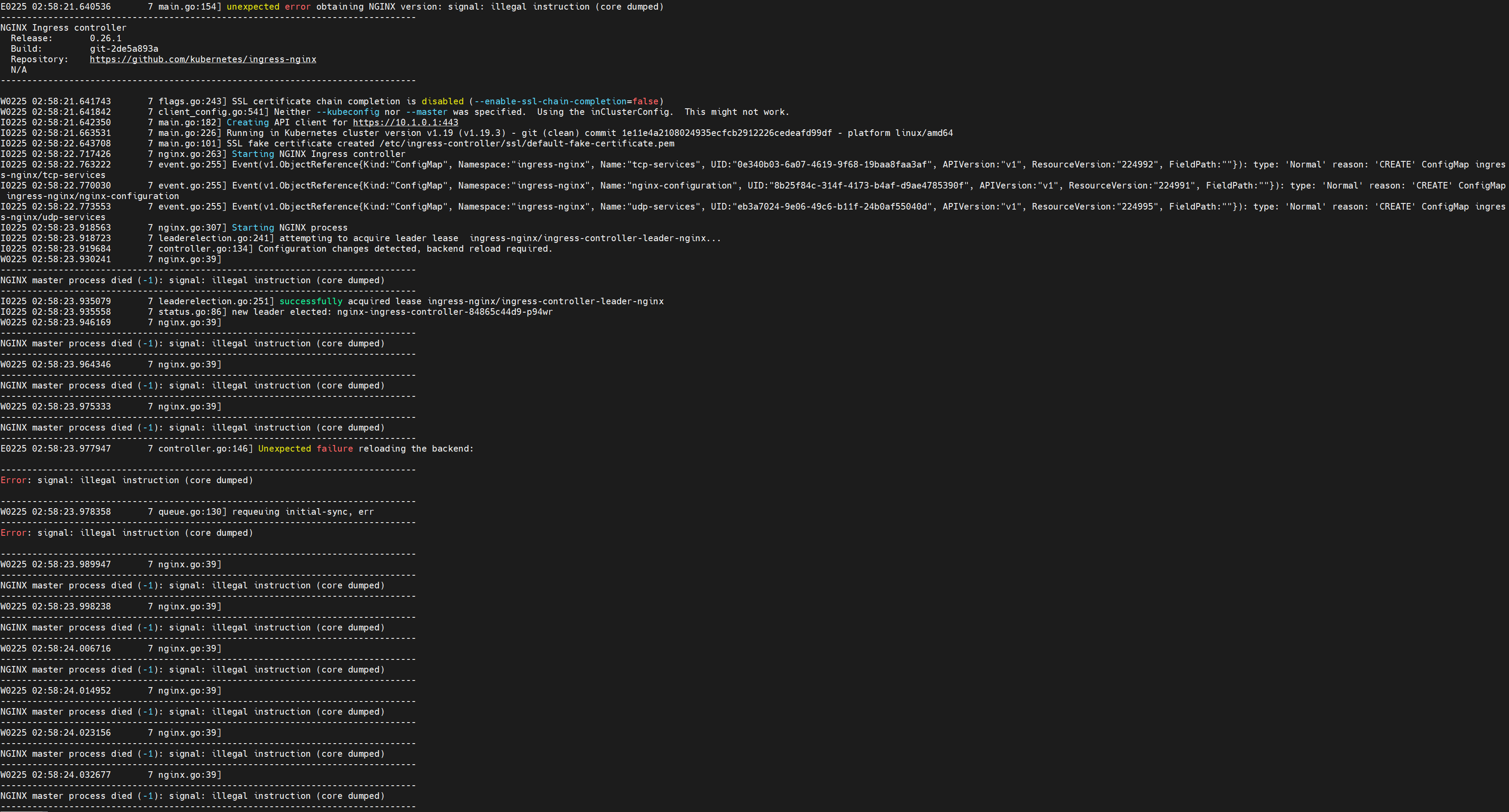Click the build hash git-2de5a893a
Image resolution: width=1509 pixels, height=812 pixels.
tap(124, 49)
